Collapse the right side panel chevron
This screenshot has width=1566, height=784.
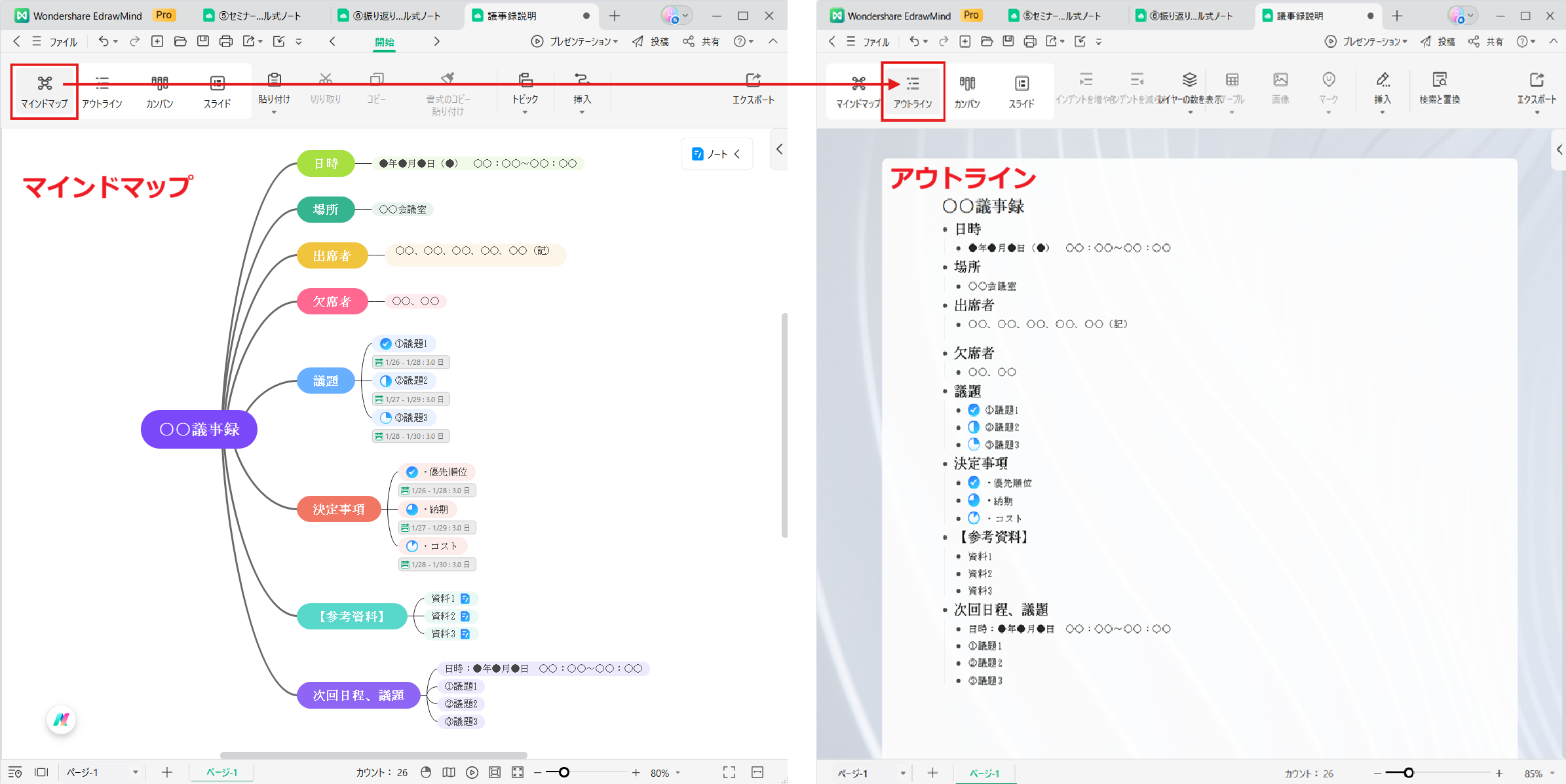[x=778, y=149]
